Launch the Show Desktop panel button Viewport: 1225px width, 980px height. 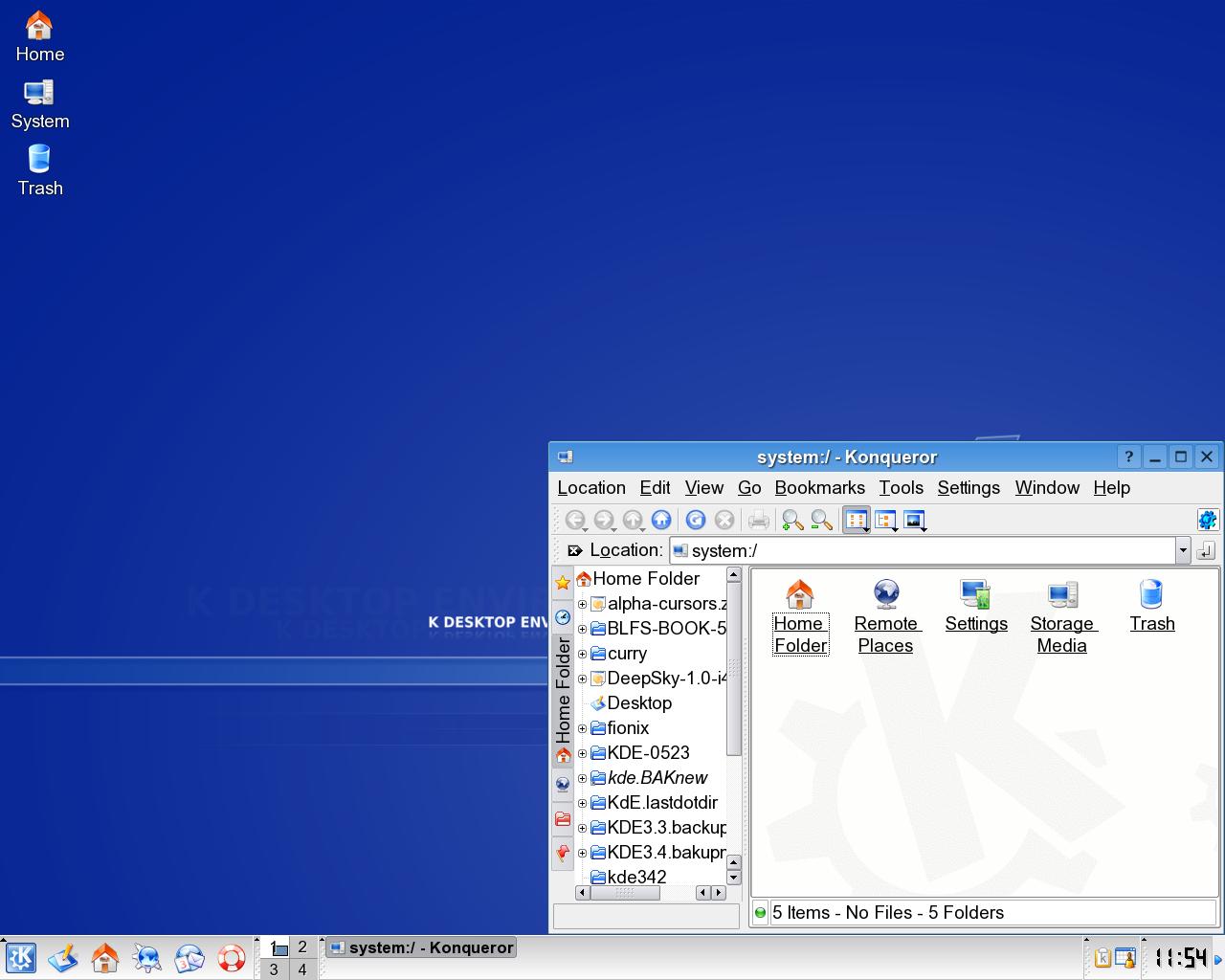[63, 957]
